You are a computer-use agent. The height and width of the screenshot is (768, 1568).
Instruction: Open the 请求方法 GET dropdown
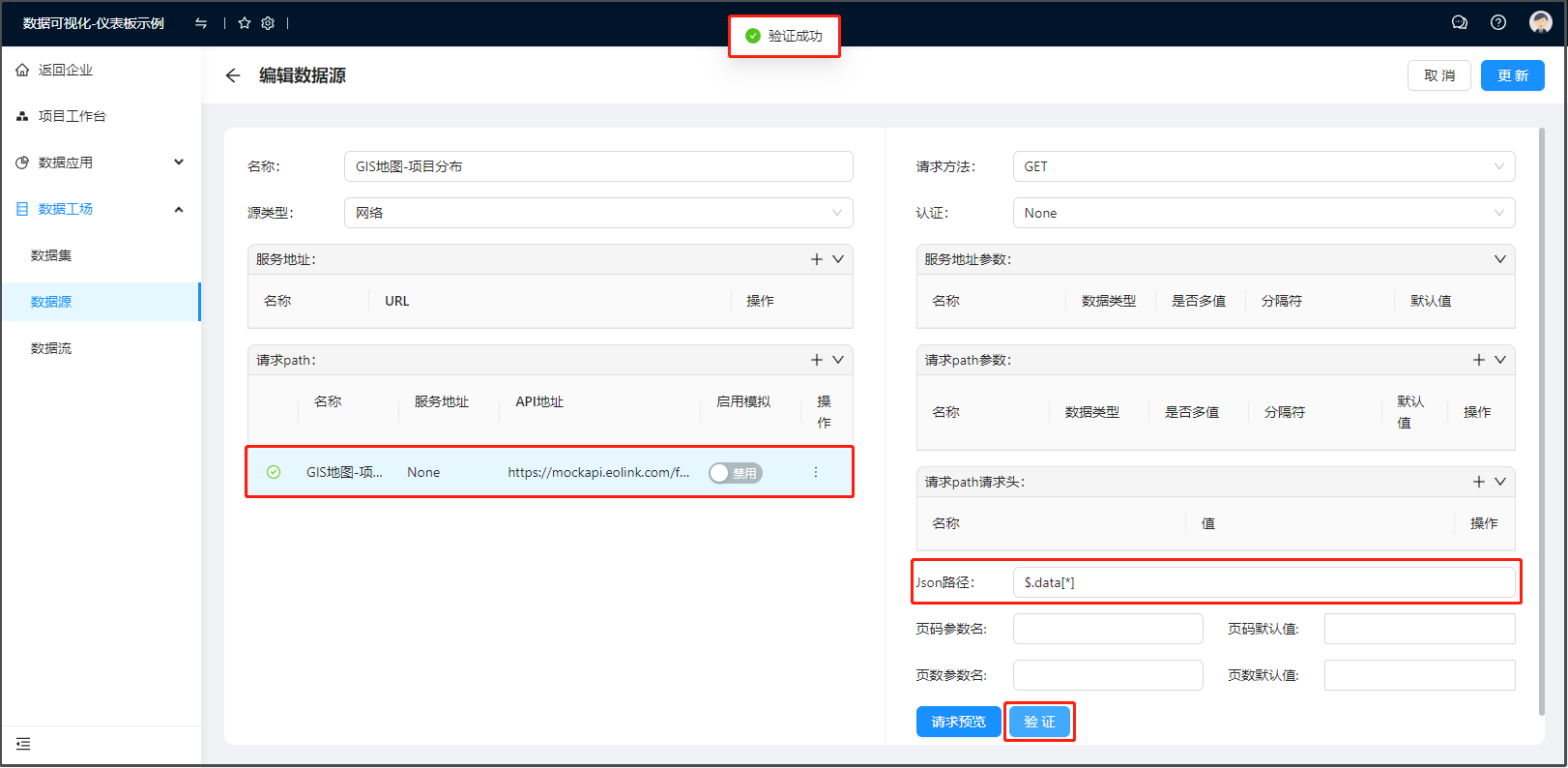point(1263,166)
